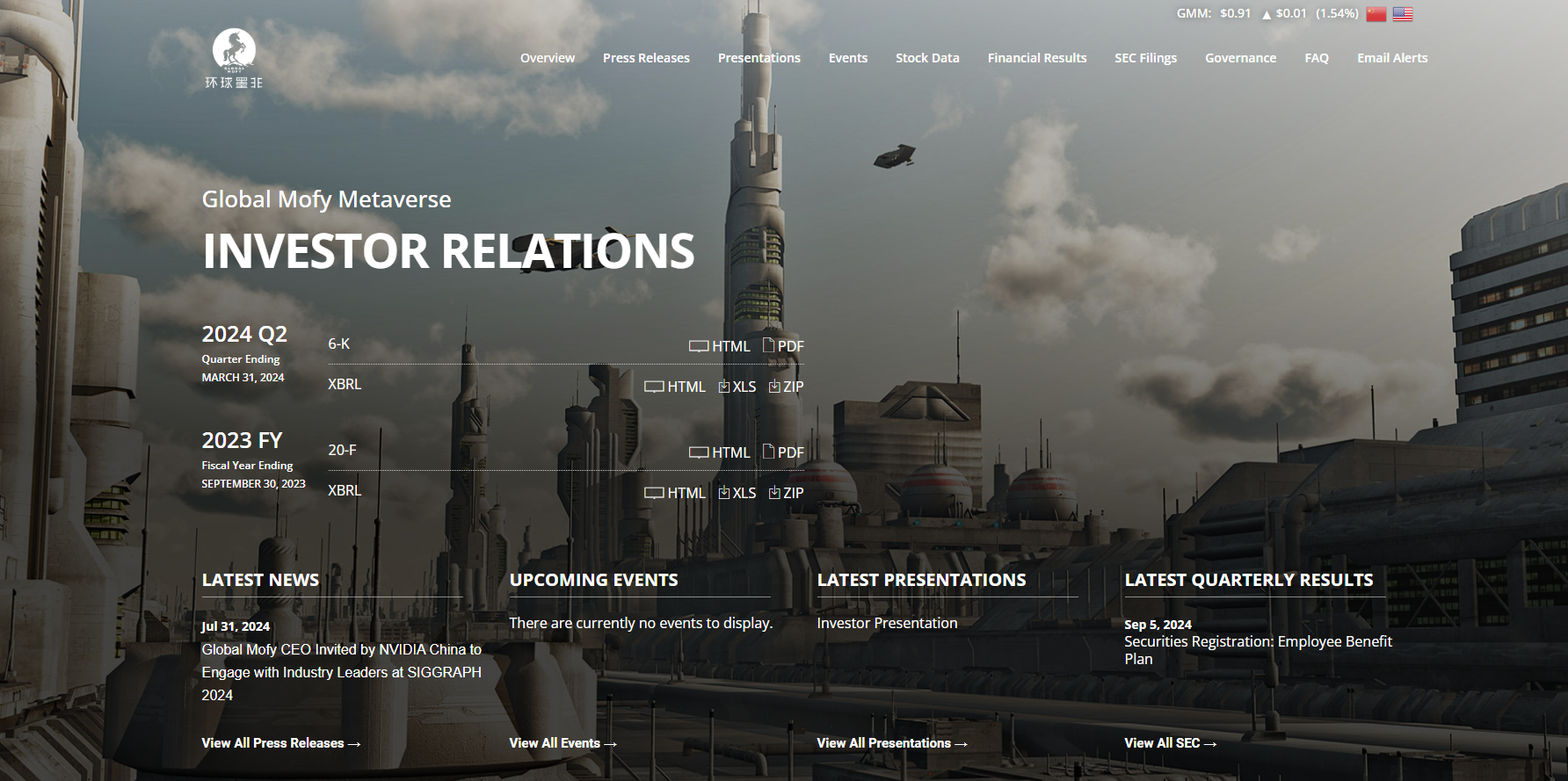Open the Investor Presentation link

click(887, 623)
